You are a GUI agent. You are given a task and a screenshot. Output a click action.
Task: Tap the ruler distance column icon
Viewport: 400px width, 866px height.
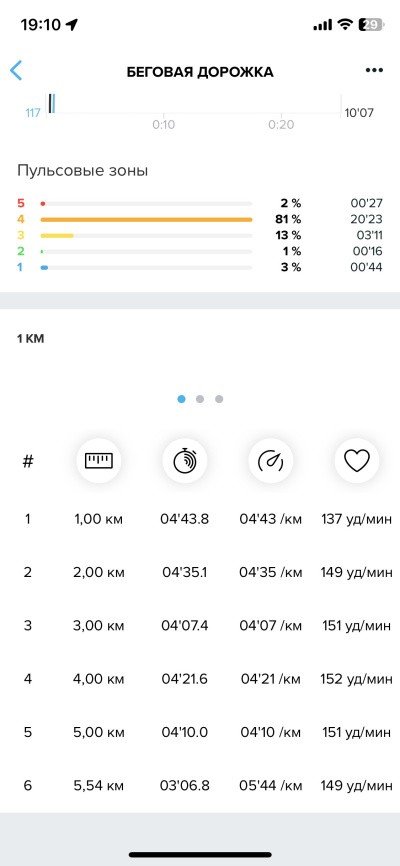pyautogui.click(x=98, y=461)
